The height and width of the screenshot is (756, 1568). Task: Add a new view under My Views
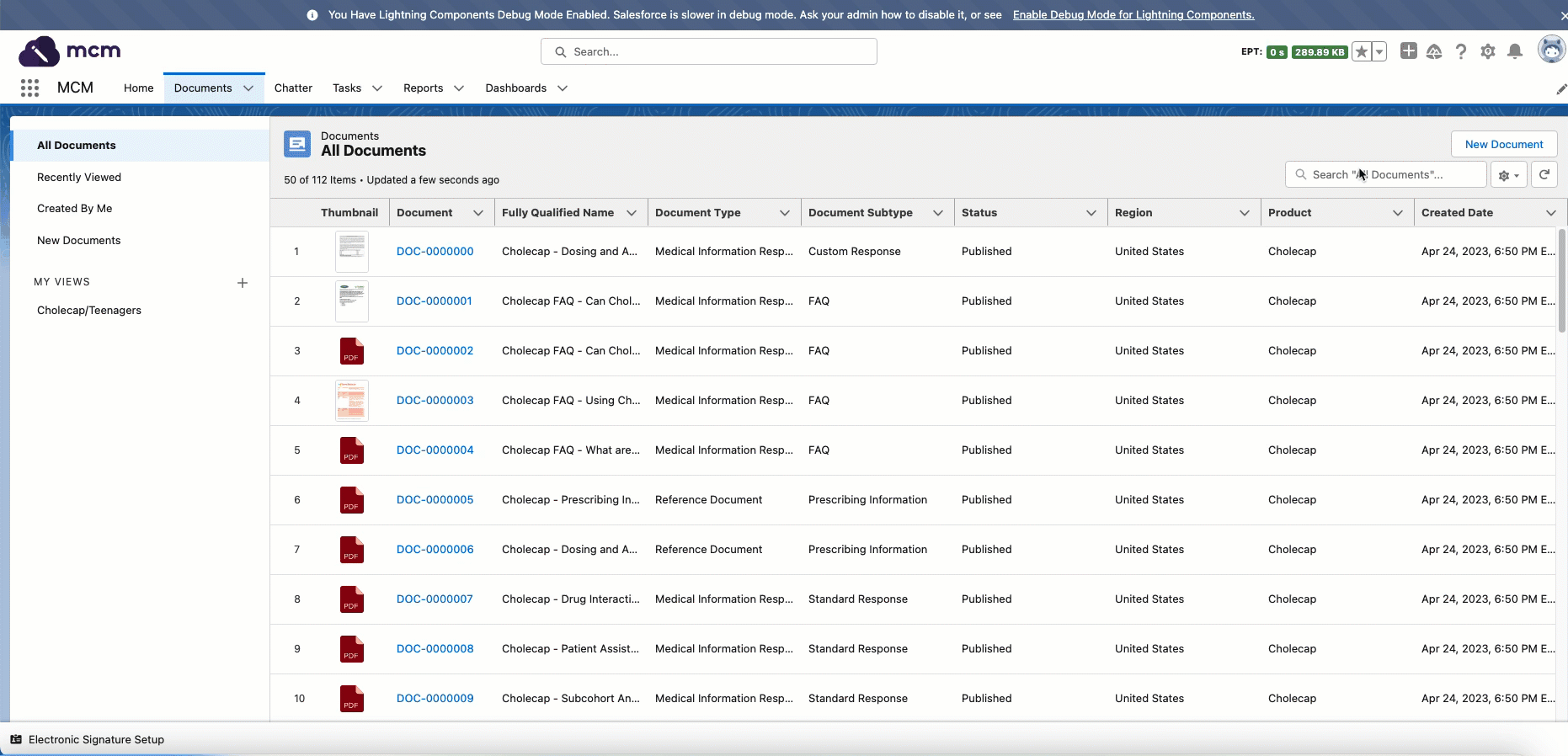(x=243, y=283)
